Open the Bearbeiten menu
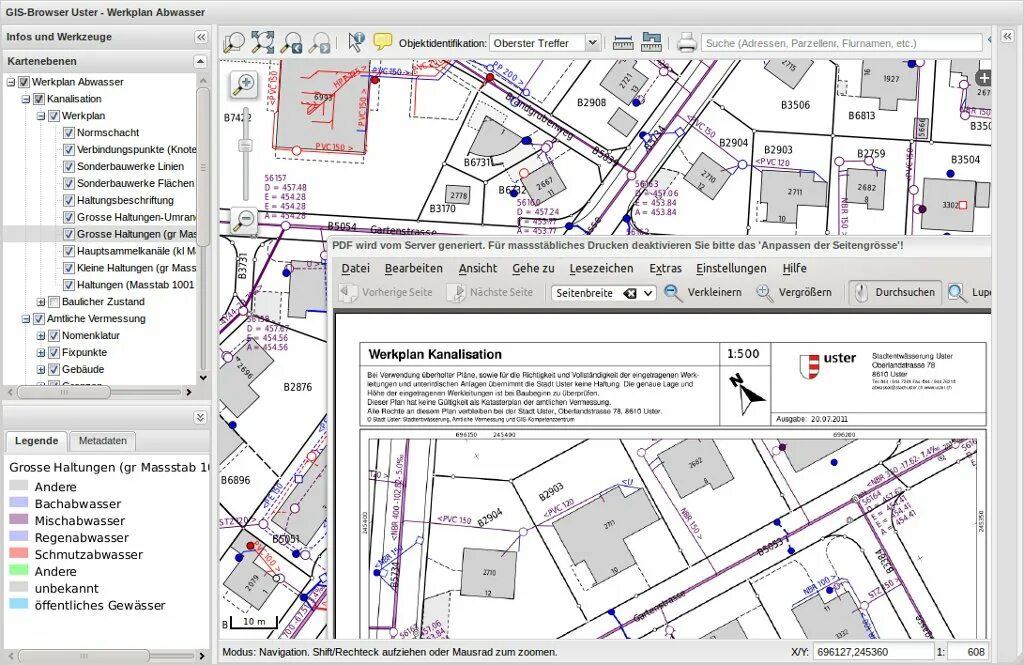 tap(413, 268)
